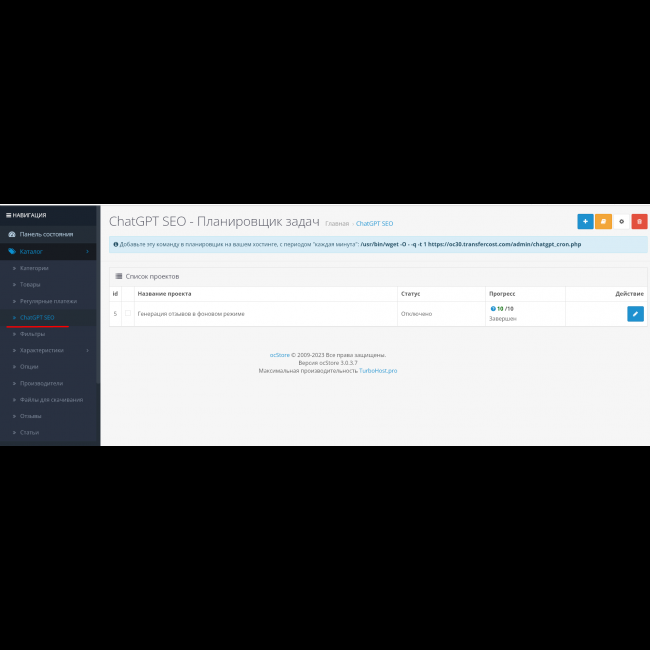
Task: Open Категории from the catalog menu
Action: pyautogui.click(x=34, y=268)
